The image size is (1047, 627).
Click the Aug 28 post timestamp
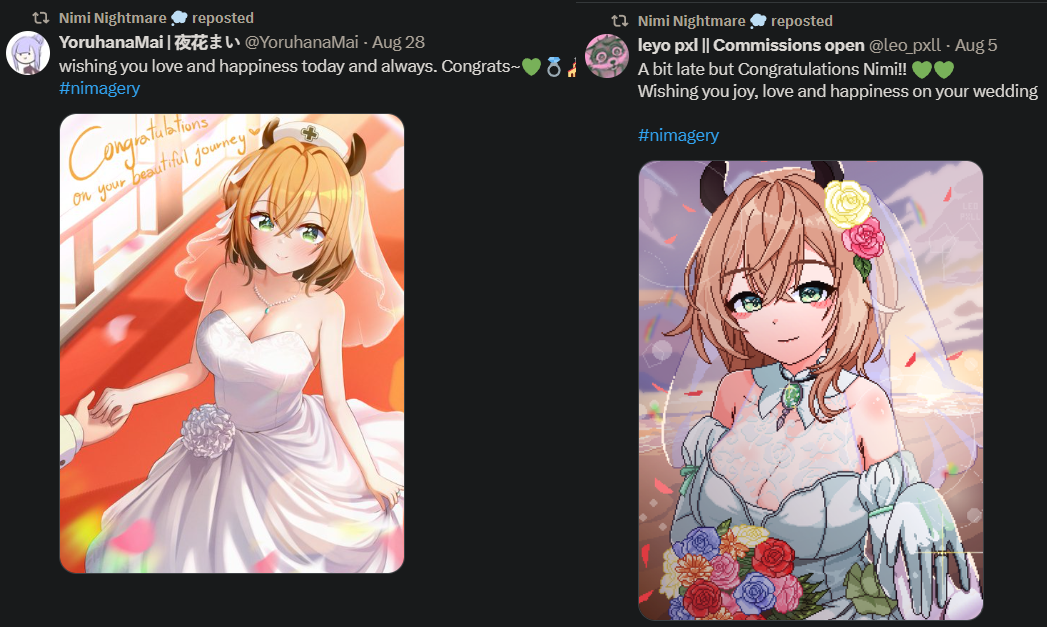point(399,42)
